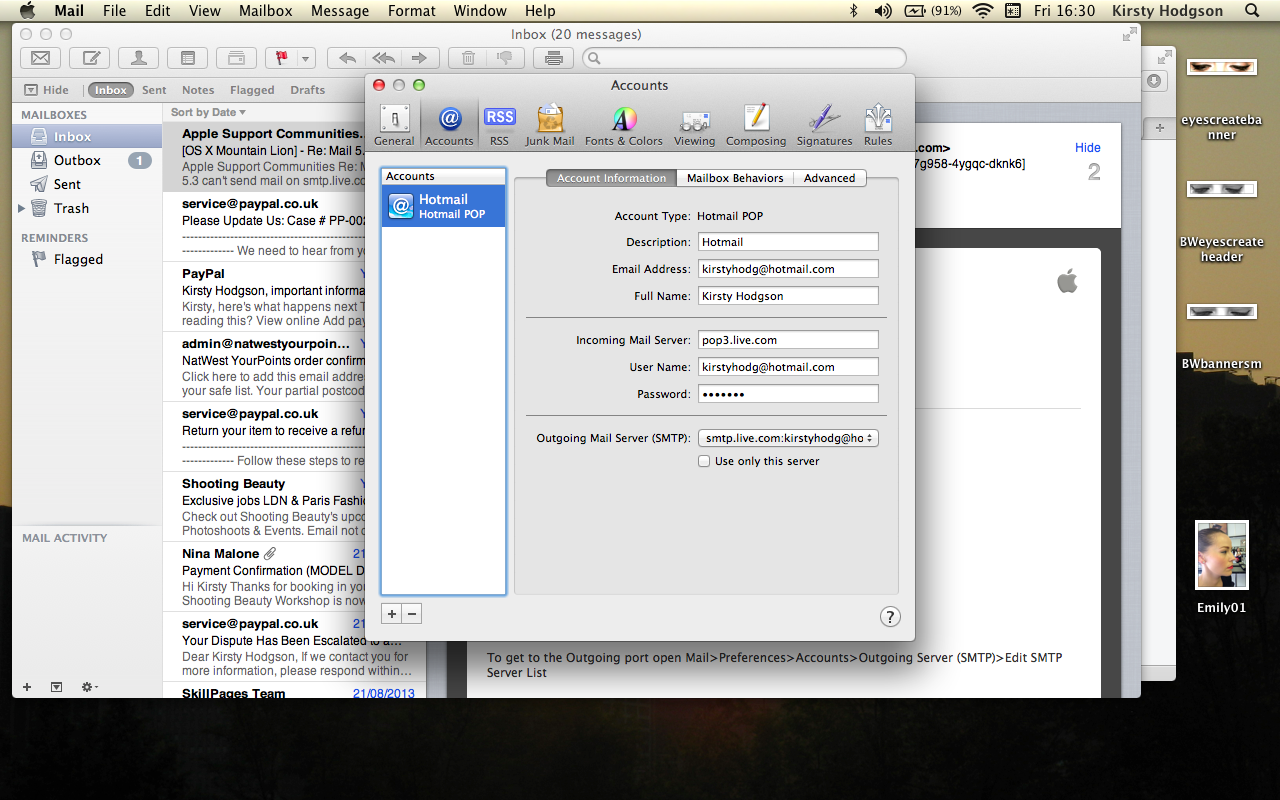Click the Forward arrow icon
Viewport: 1280px width, 800px height.
[x=420, y=58]
